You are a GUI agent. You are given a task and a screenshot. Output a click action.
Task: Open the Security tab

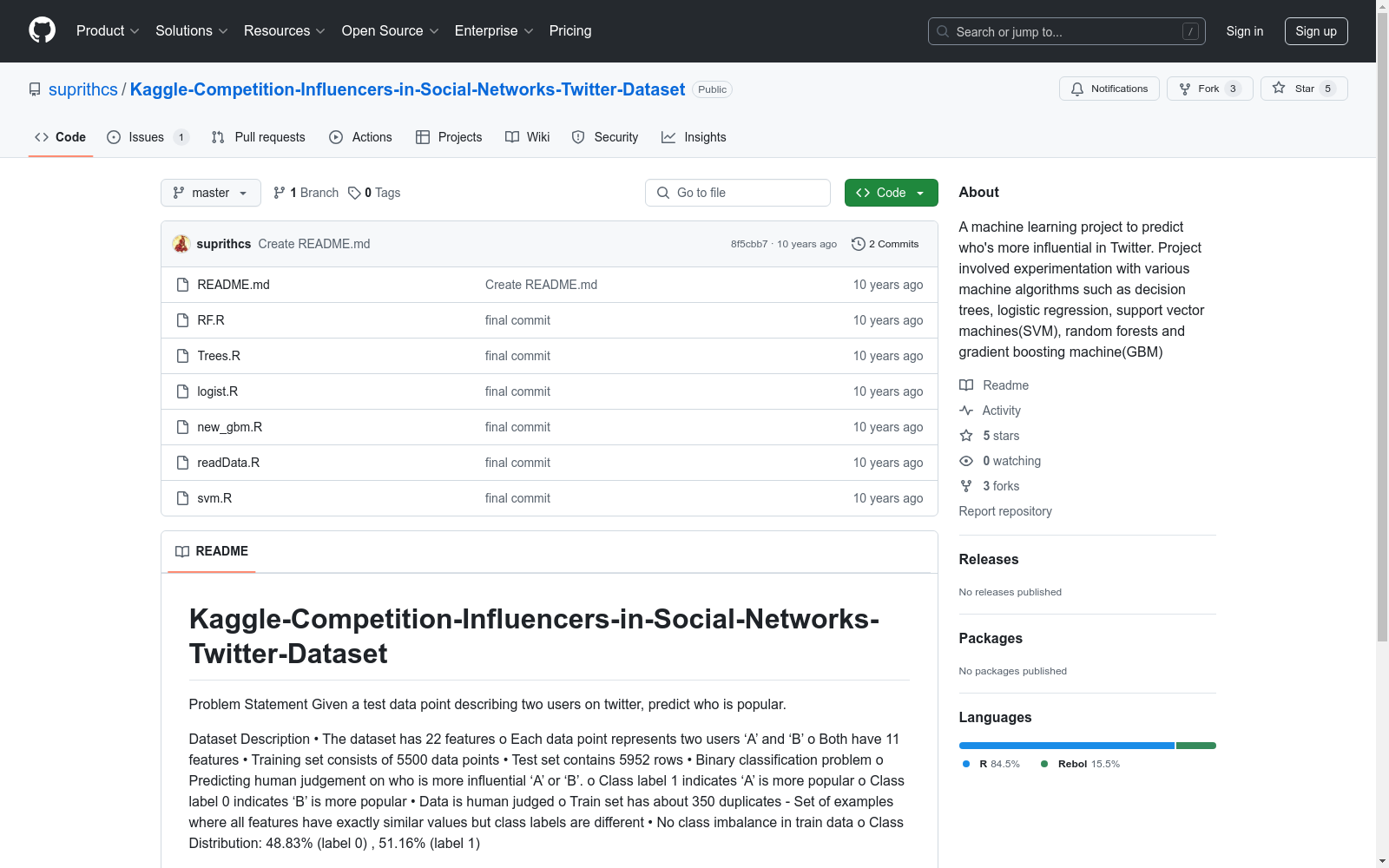(x=605, y=137)
